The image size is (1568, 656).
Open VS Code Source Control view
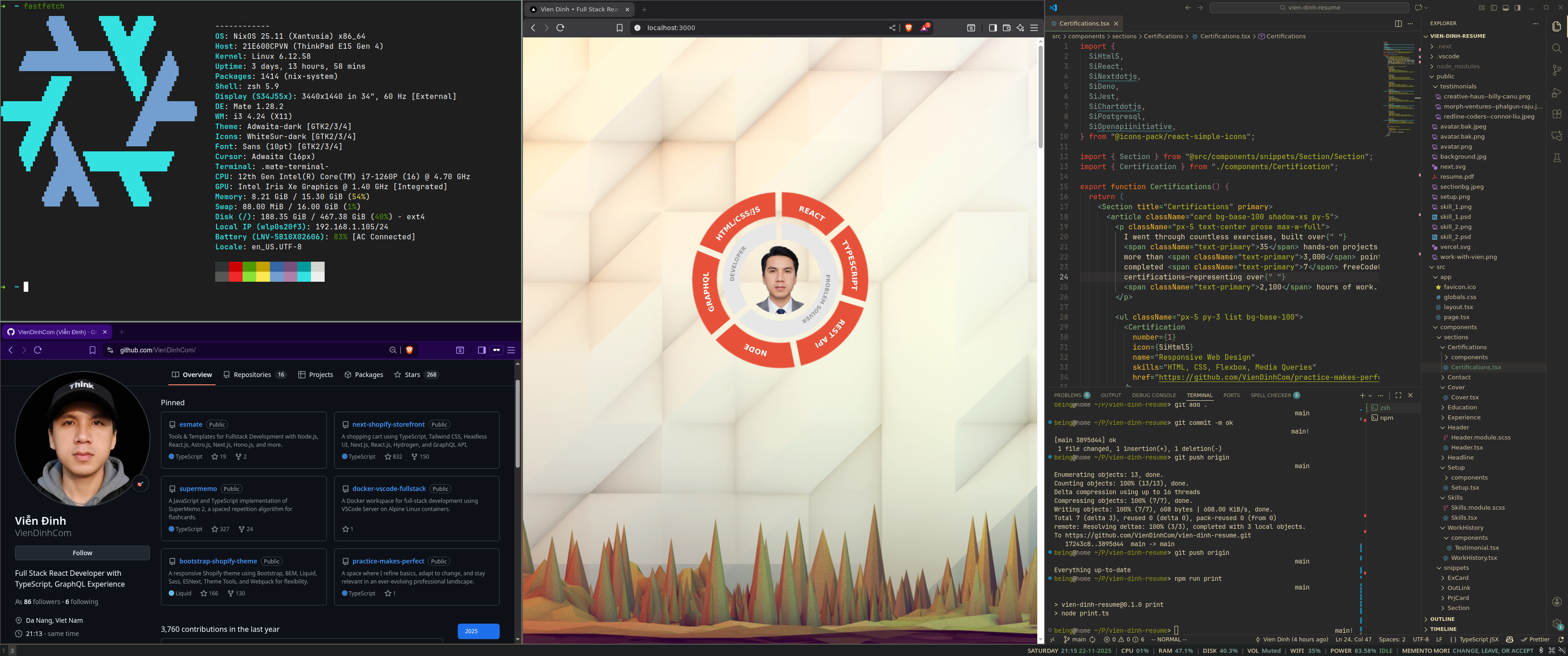pos(1557,70)
